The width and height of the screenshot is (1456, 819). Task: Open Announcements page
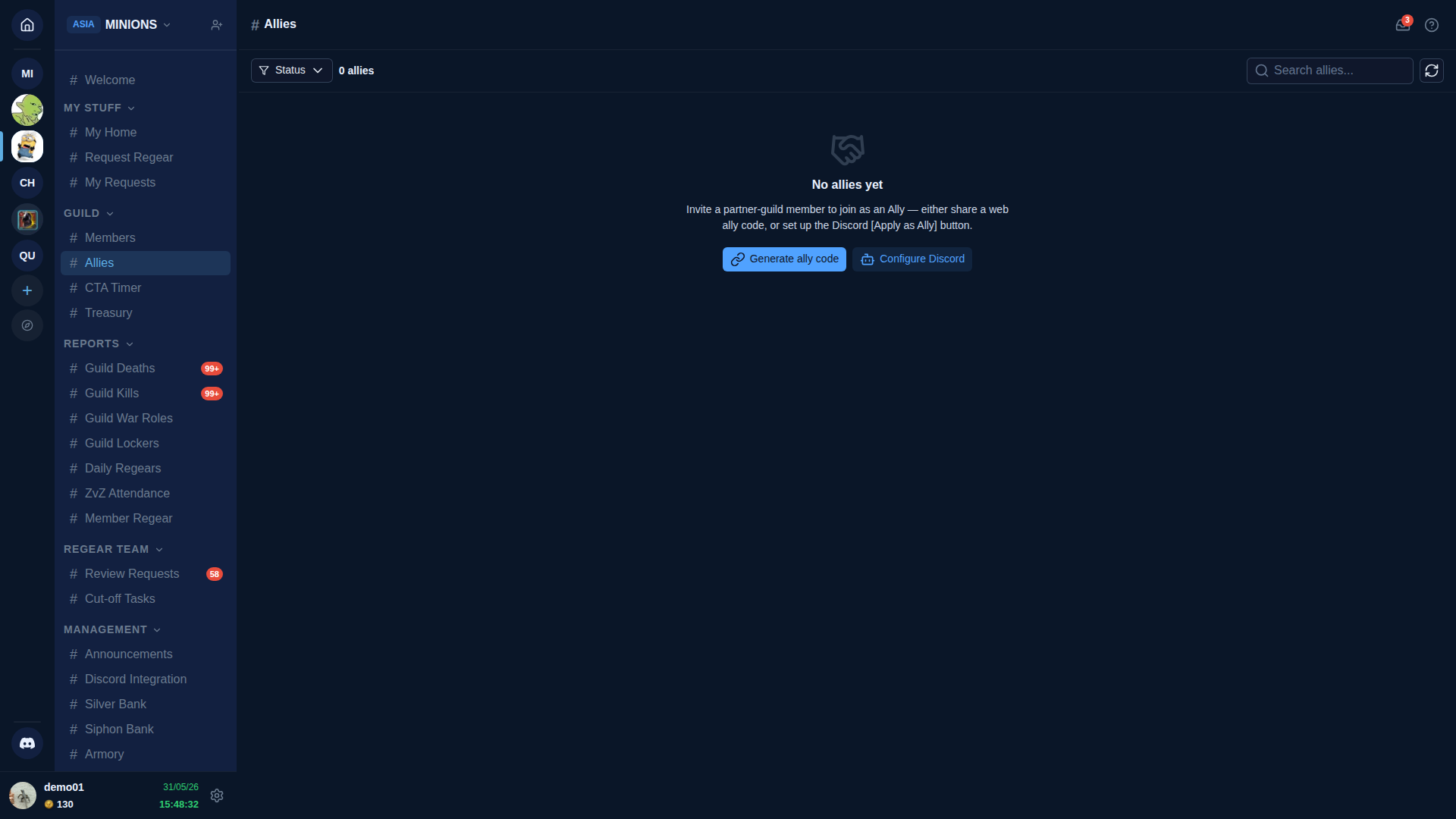tap(146, 654)
